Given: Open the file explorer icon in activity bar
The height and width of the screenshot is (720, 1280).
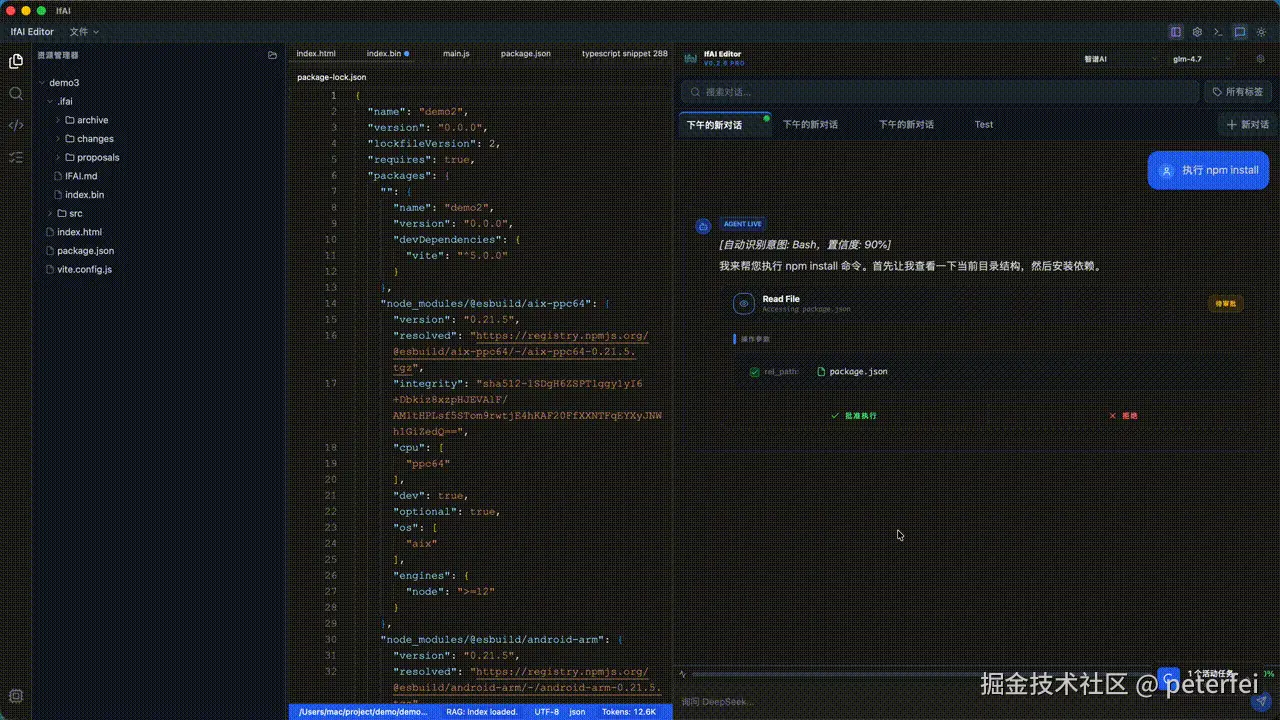Looking at the screenshot, I should (16, 60).
